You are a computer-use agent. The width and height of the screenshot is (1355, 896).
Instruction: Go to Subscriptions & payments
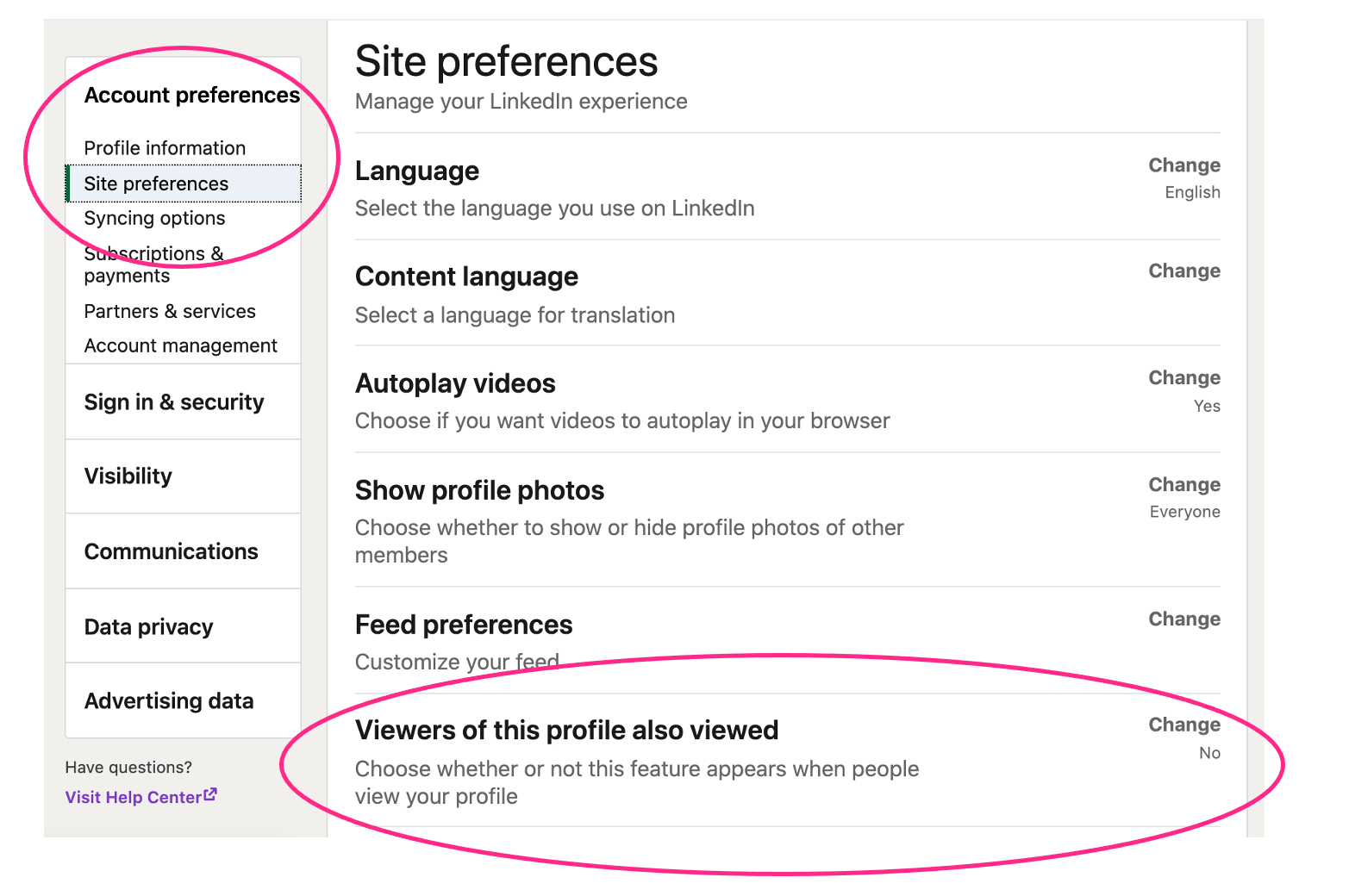pos(153,264)
